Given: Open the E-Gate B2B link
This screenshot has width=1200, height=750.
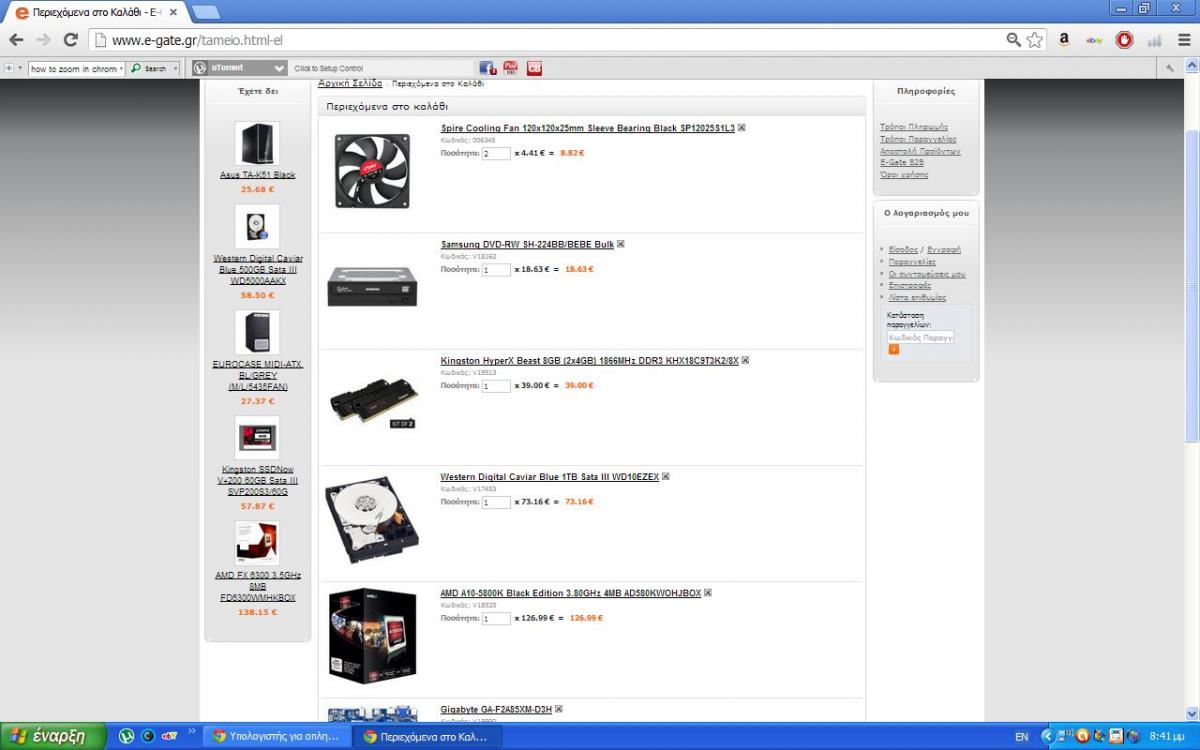Looking at the screenshot, I should click(x=901, y=162).
